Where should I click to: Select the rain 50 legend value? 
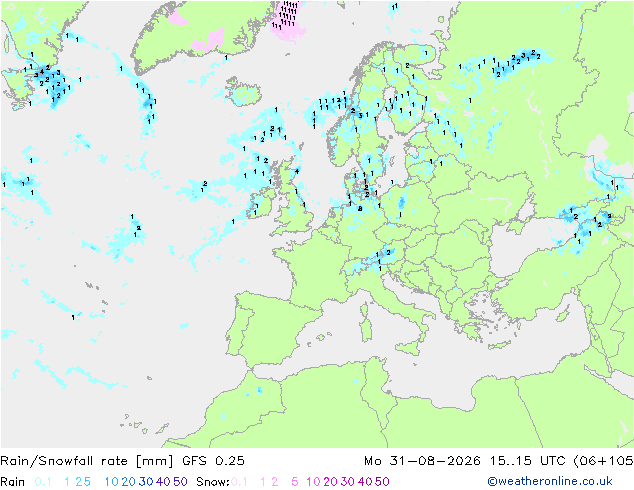coord(180,482)
